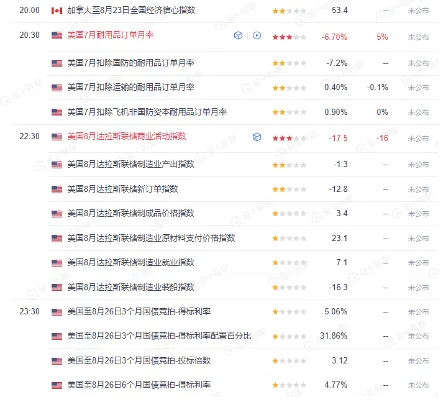Click the US flag beside 美国7月耐用品订单月率
The height and width of the screenshot is (400, 440).
[57, 35]
